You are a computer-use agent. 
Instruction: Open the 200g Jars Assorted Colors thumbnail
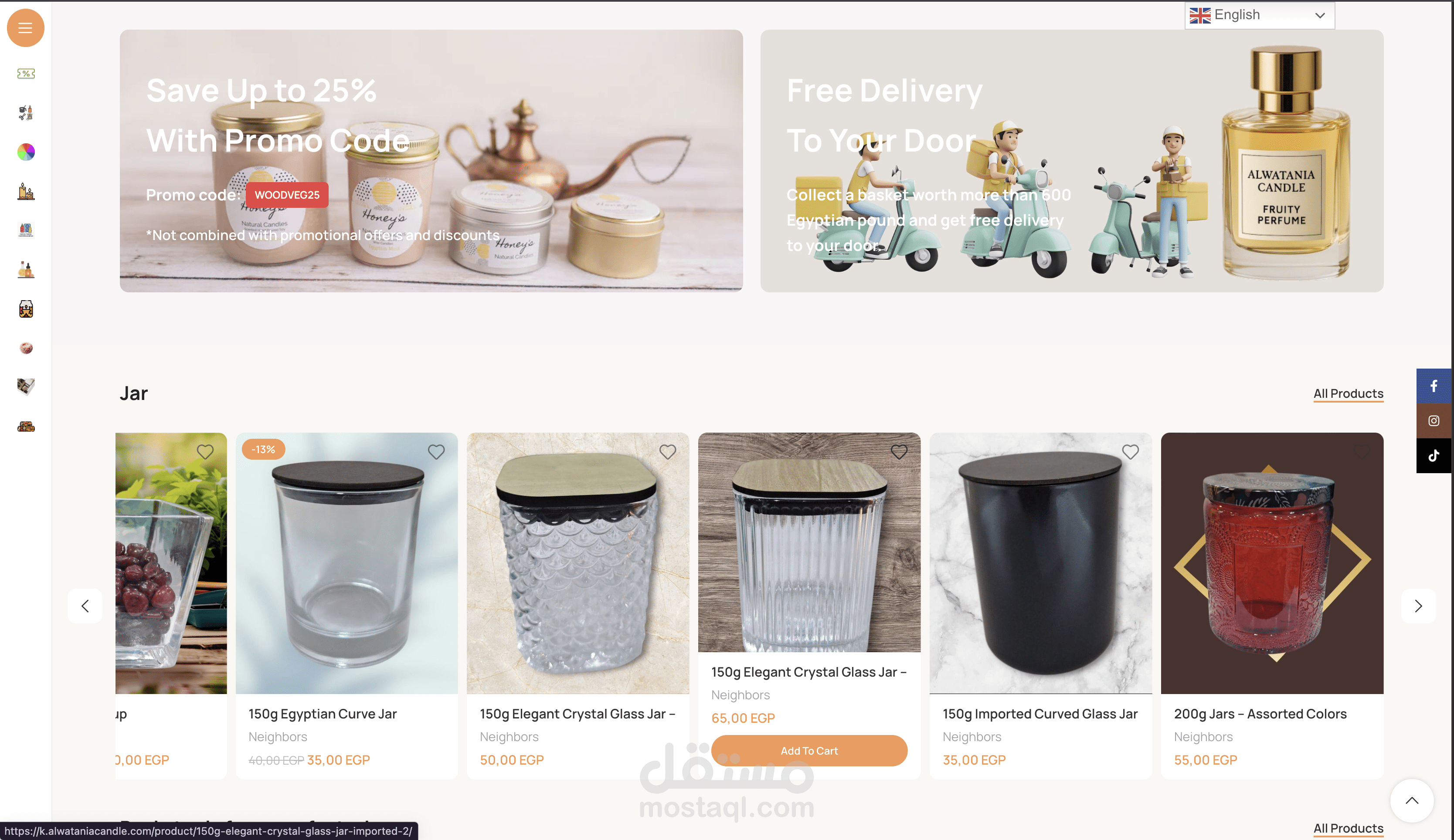1272,563
